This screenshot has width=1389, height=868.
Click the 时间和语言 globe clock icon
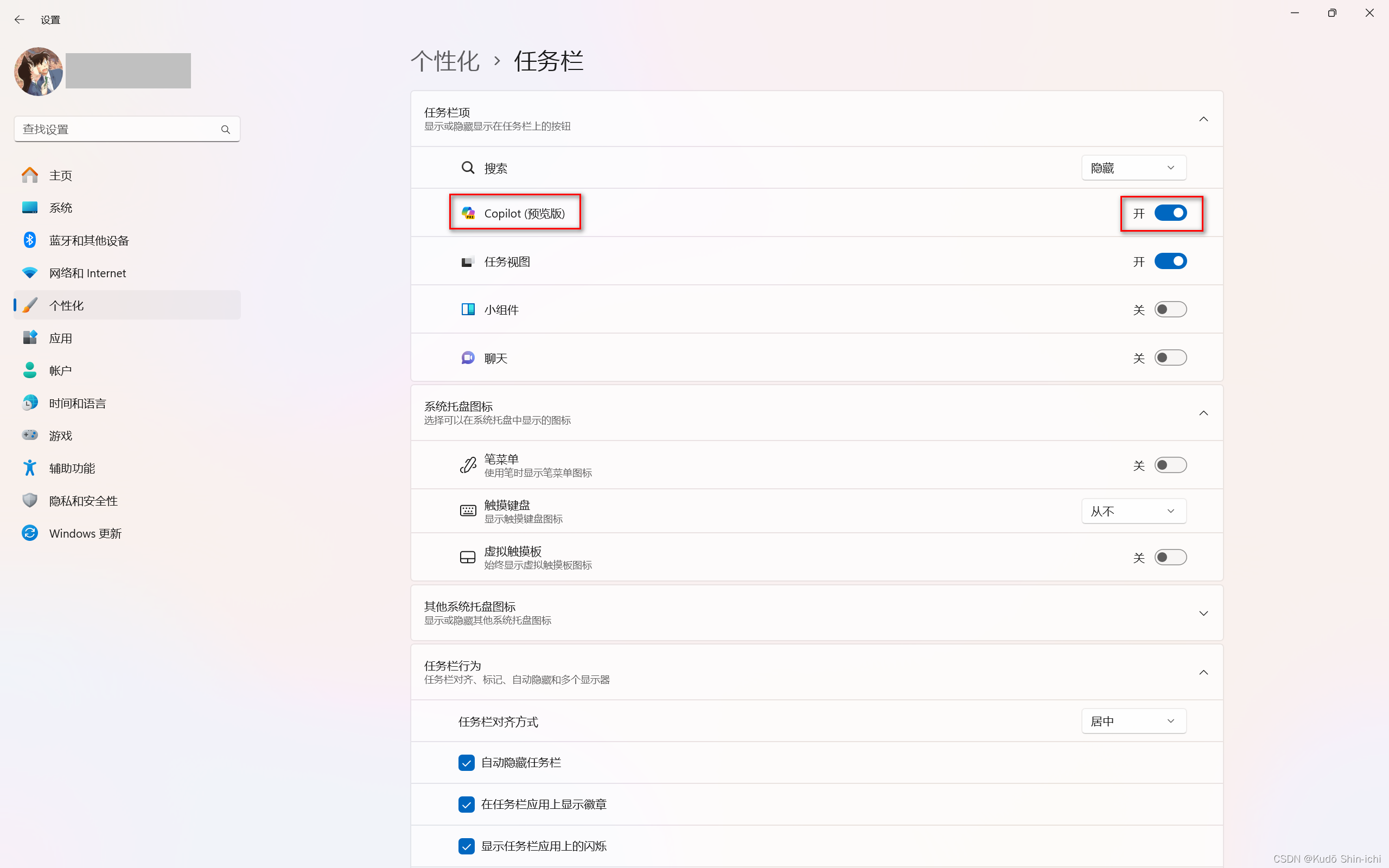pos(30,403)
